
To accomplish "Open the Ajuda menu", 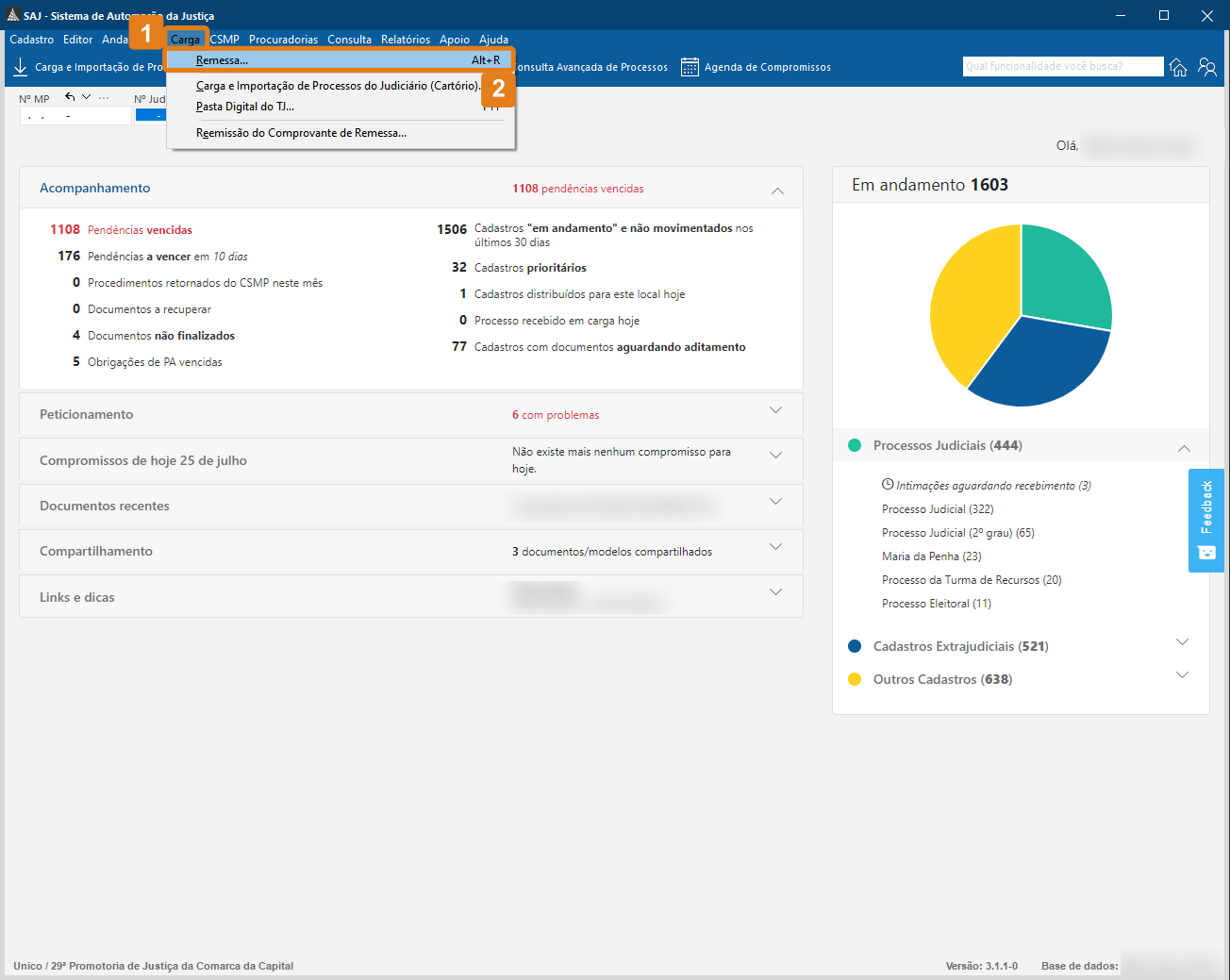I will pyautogui.click(x=494, y=40).
